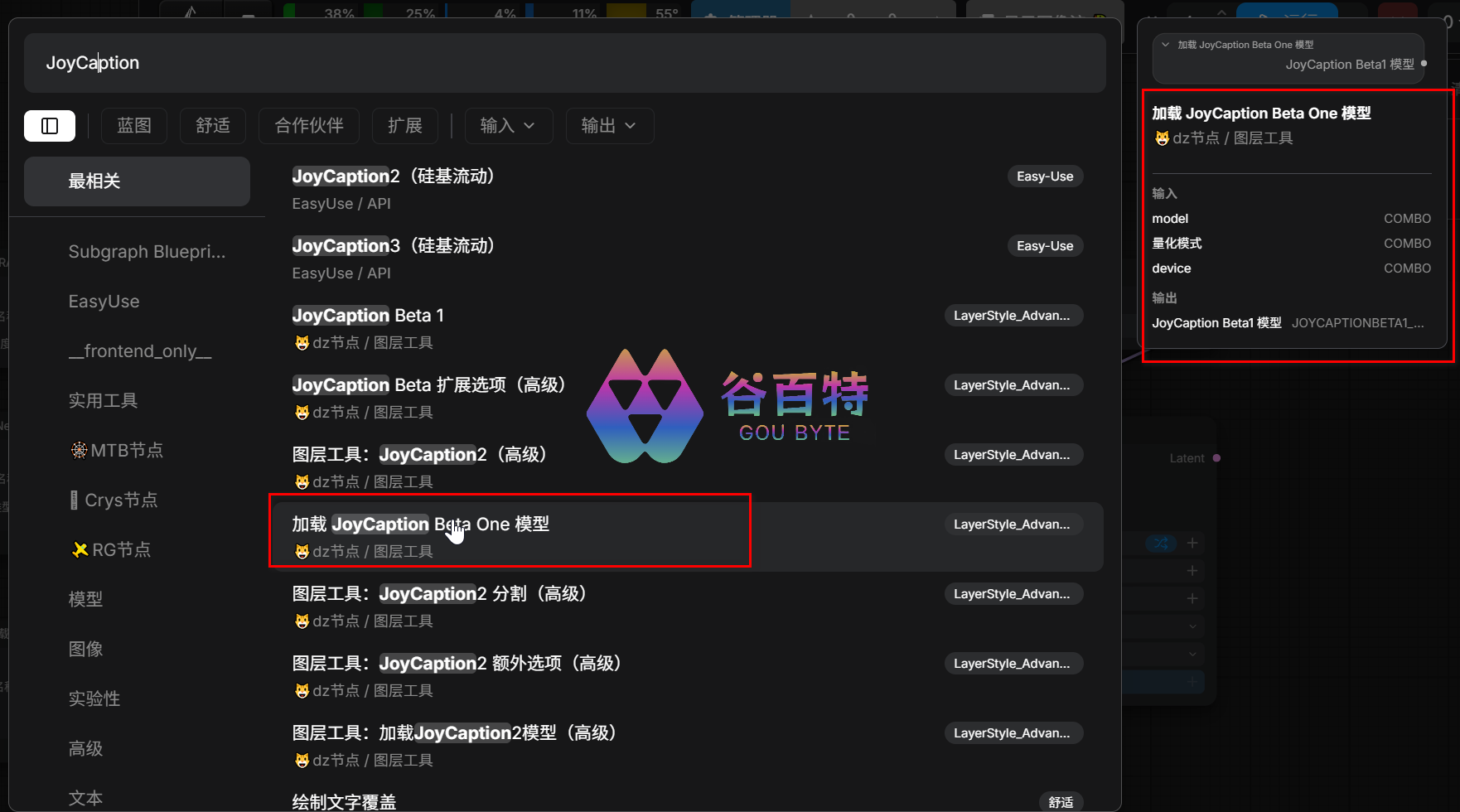
Task: Open the __frontend_only__ category
Action: 140,351
